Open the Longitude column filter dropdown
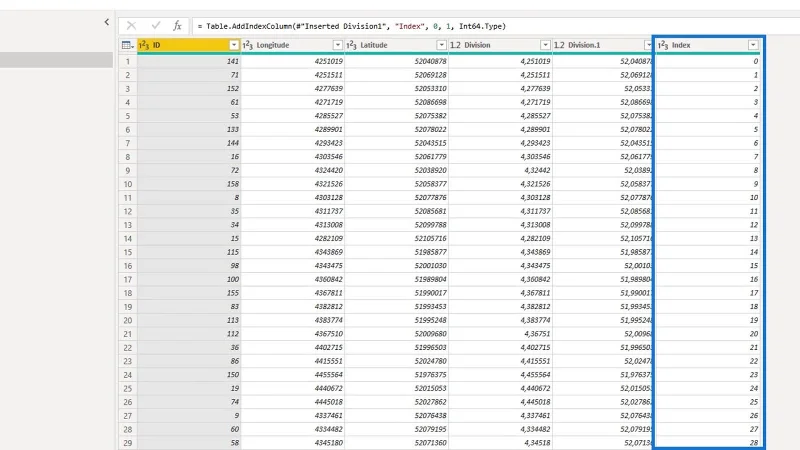Screen dimensions: 800x450 click(337, 45)
